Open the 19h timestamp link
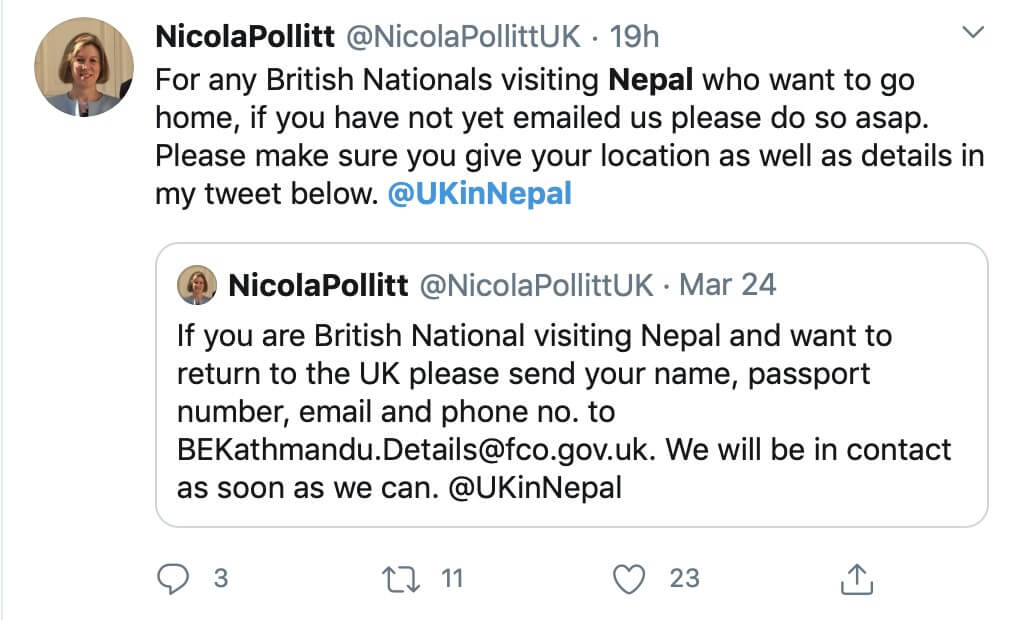The width and height of the screenshot is (1018, 620). 634,37
